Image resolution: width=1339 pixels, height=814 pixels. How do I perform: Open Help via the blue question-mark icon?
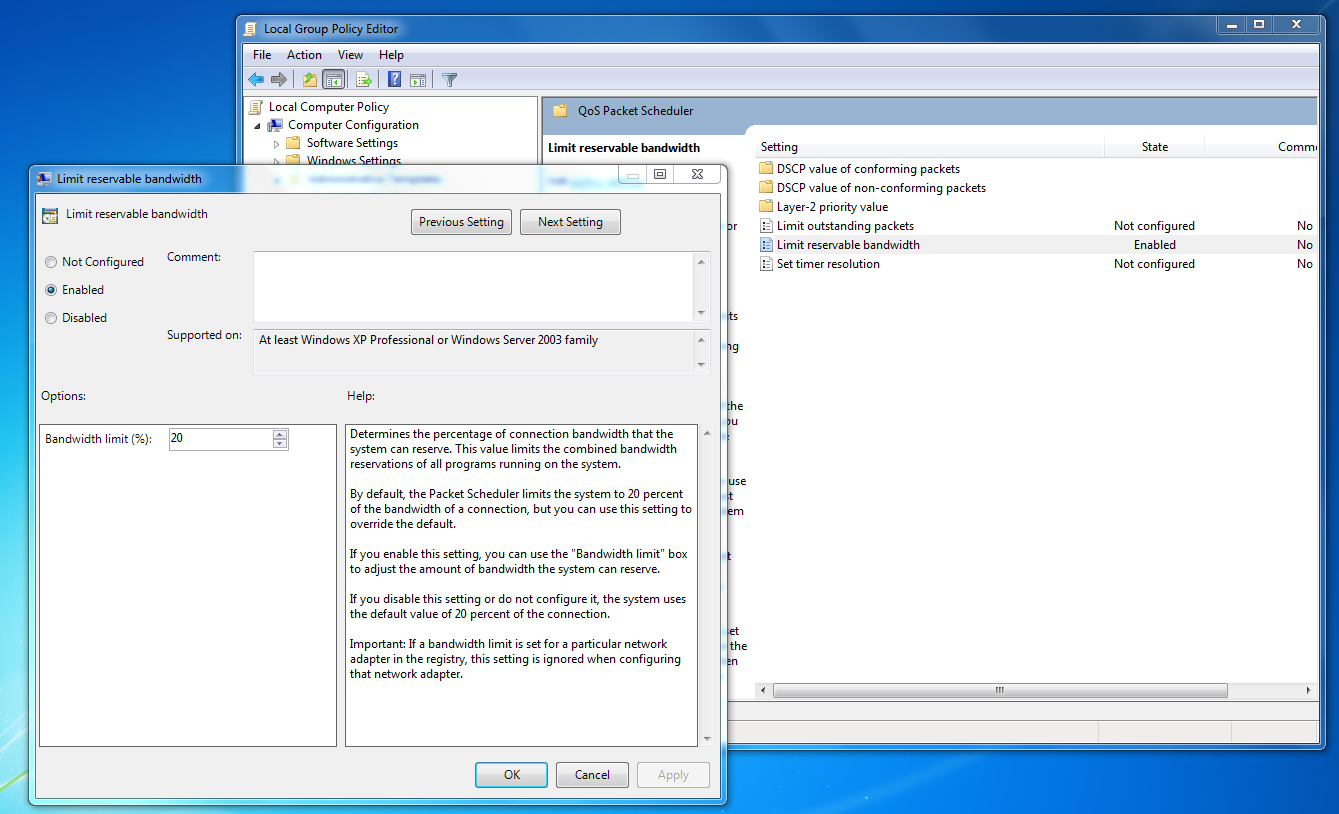pyautogui.click(x=395, y=80)
